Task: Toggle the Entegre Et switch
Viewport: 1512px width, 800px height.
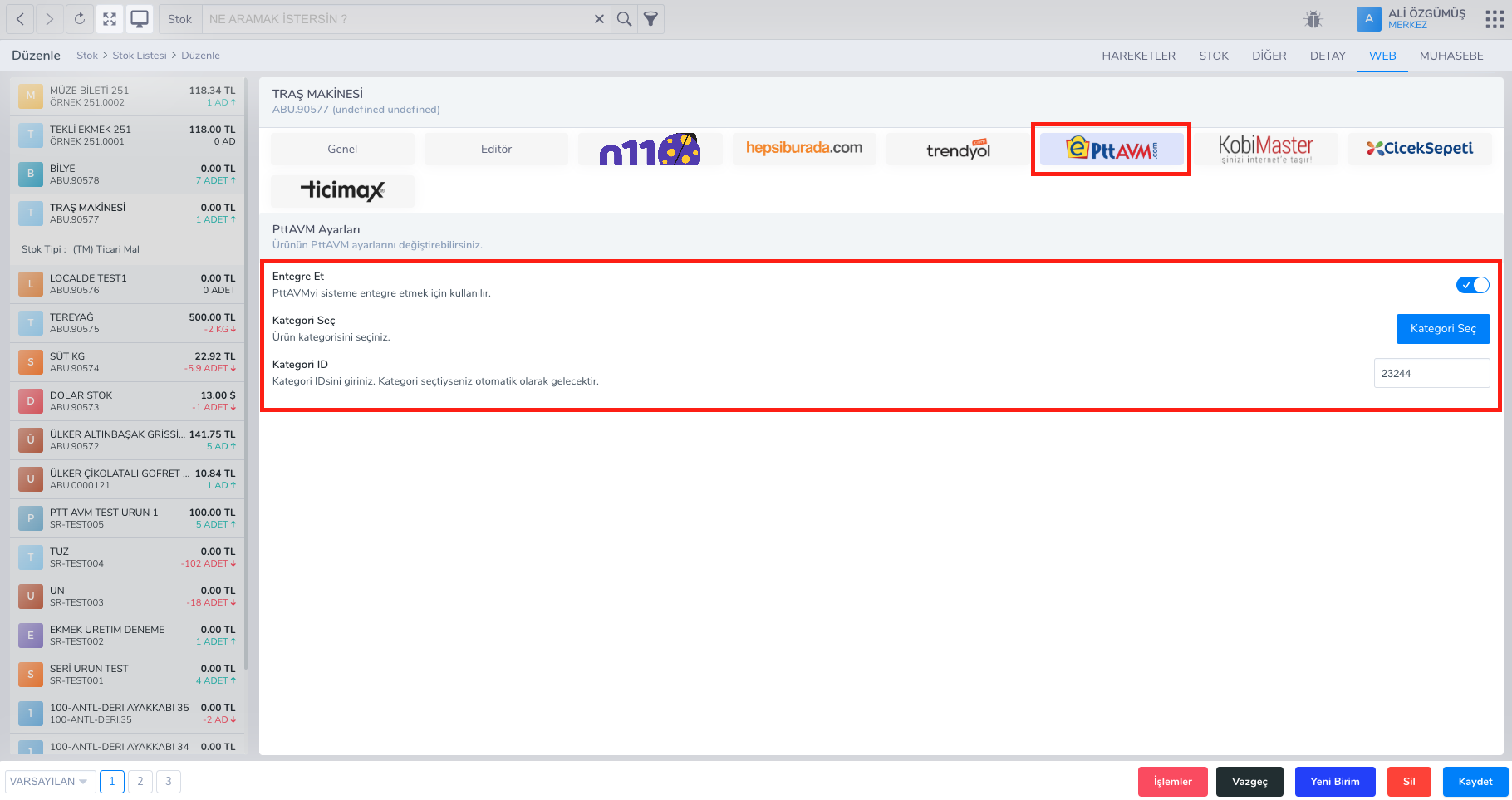Action: (x=1472, y=285)
